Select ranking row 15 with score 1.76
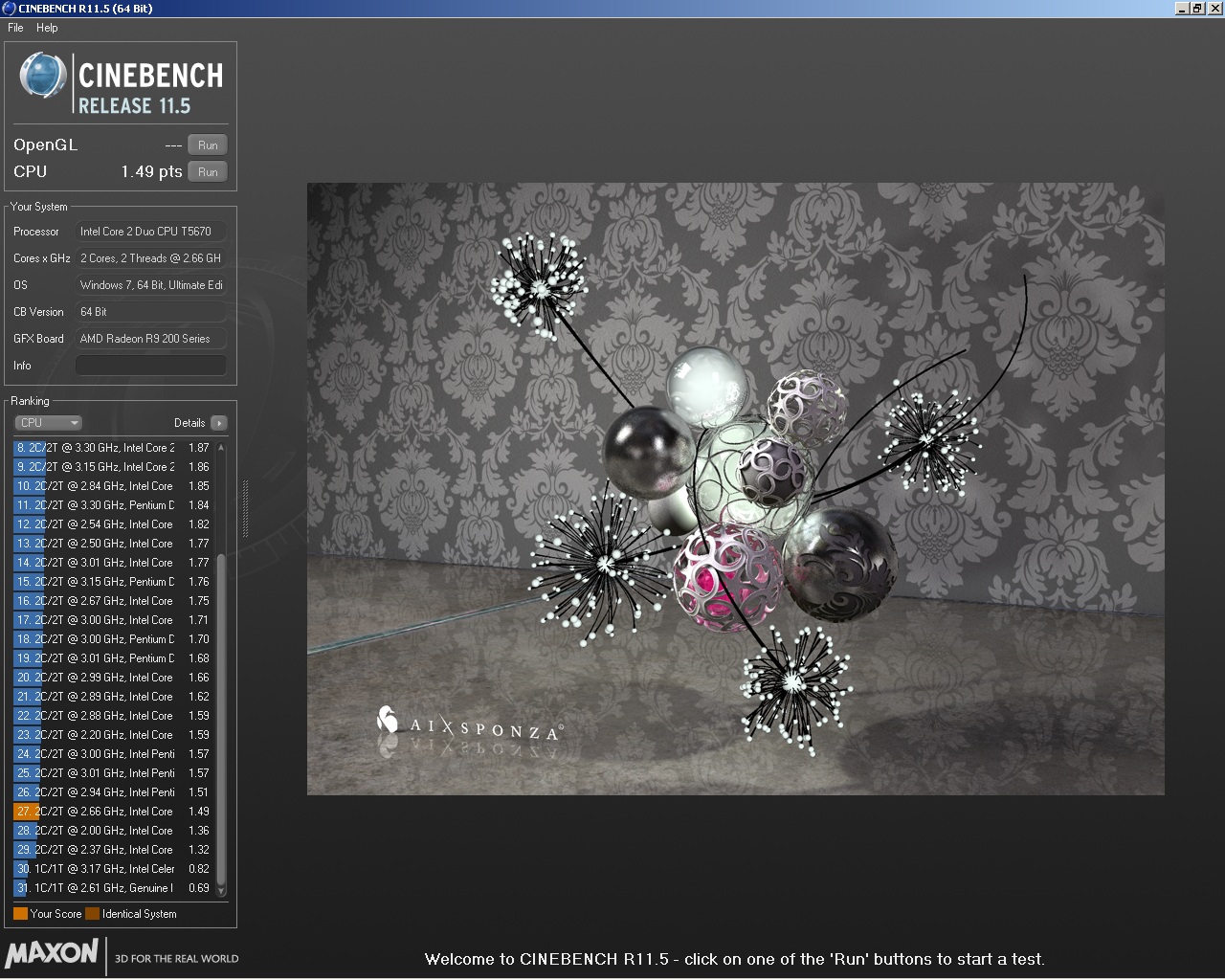 click(113, 582)
